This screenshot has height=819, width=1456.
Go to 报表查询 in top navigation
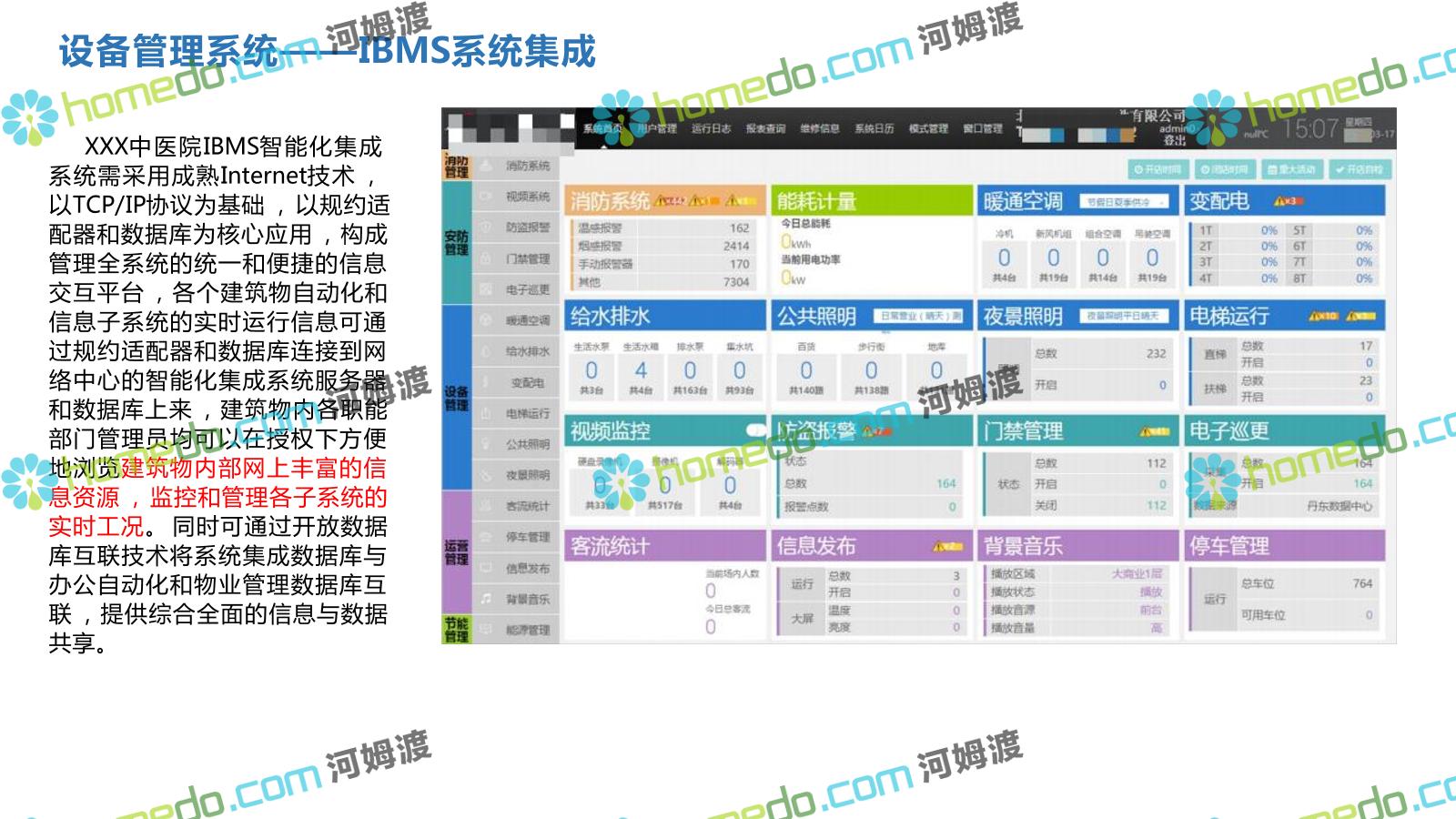(x=765, y=129)
